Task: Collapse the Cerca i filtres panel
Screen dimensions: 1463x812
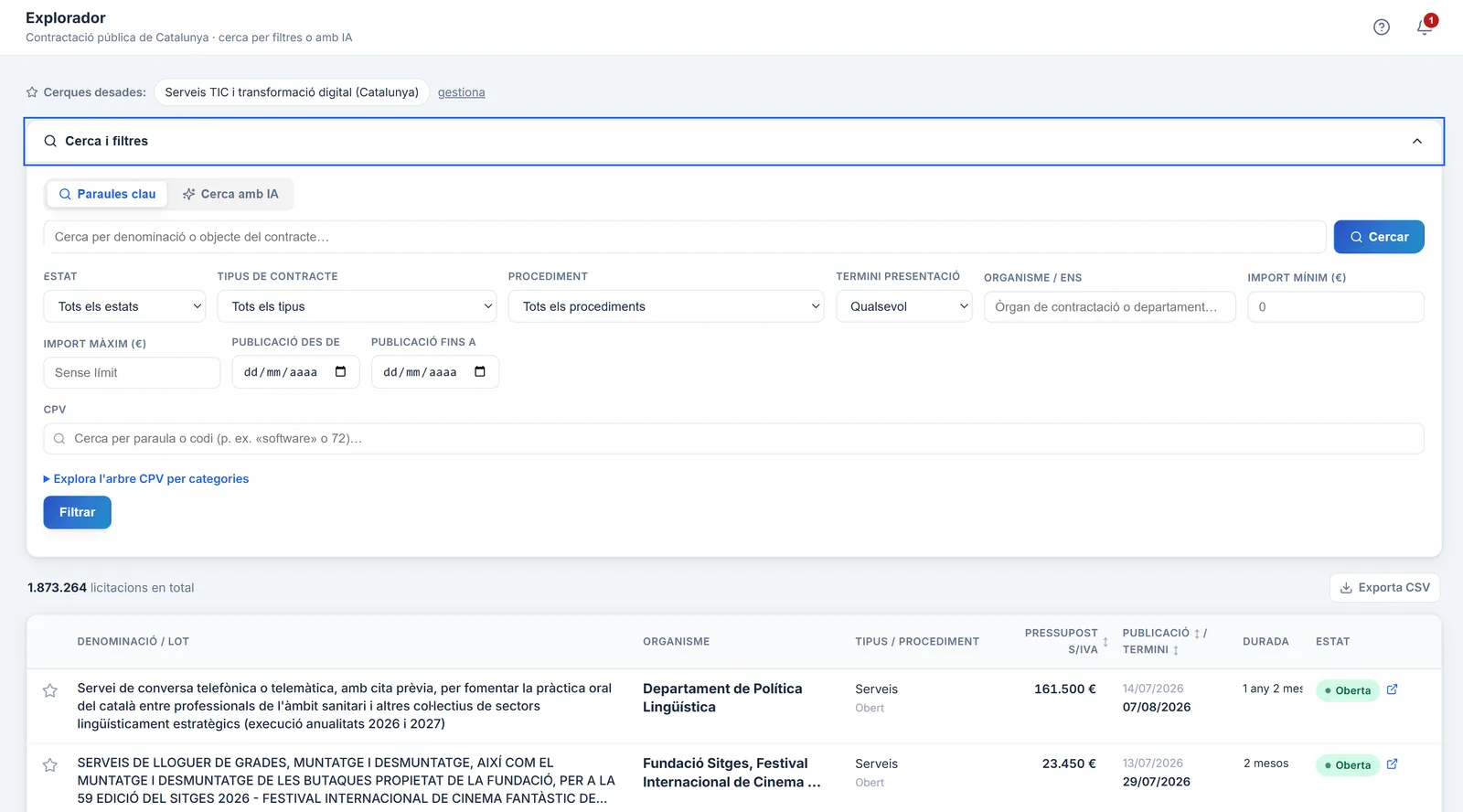Action: click(1417, 141)
